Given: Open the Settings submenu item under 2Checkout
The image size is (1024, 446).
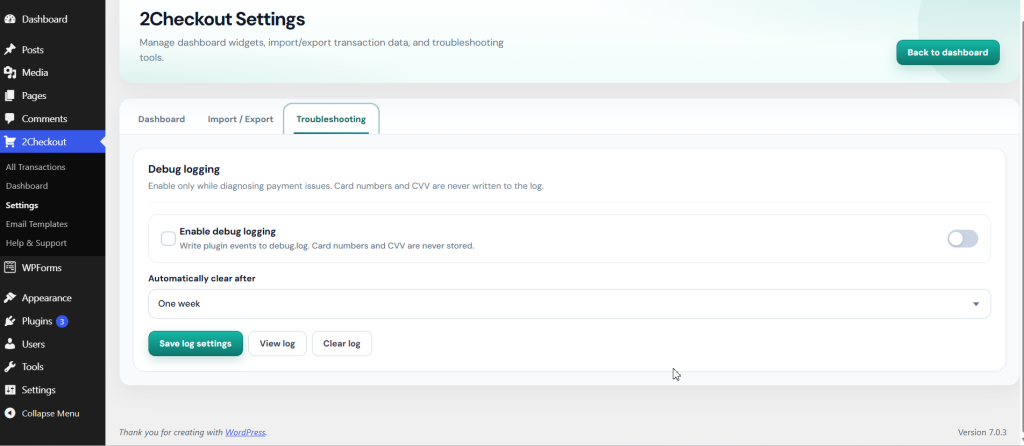Looking at the screenshot, I should tap(22, 205).
